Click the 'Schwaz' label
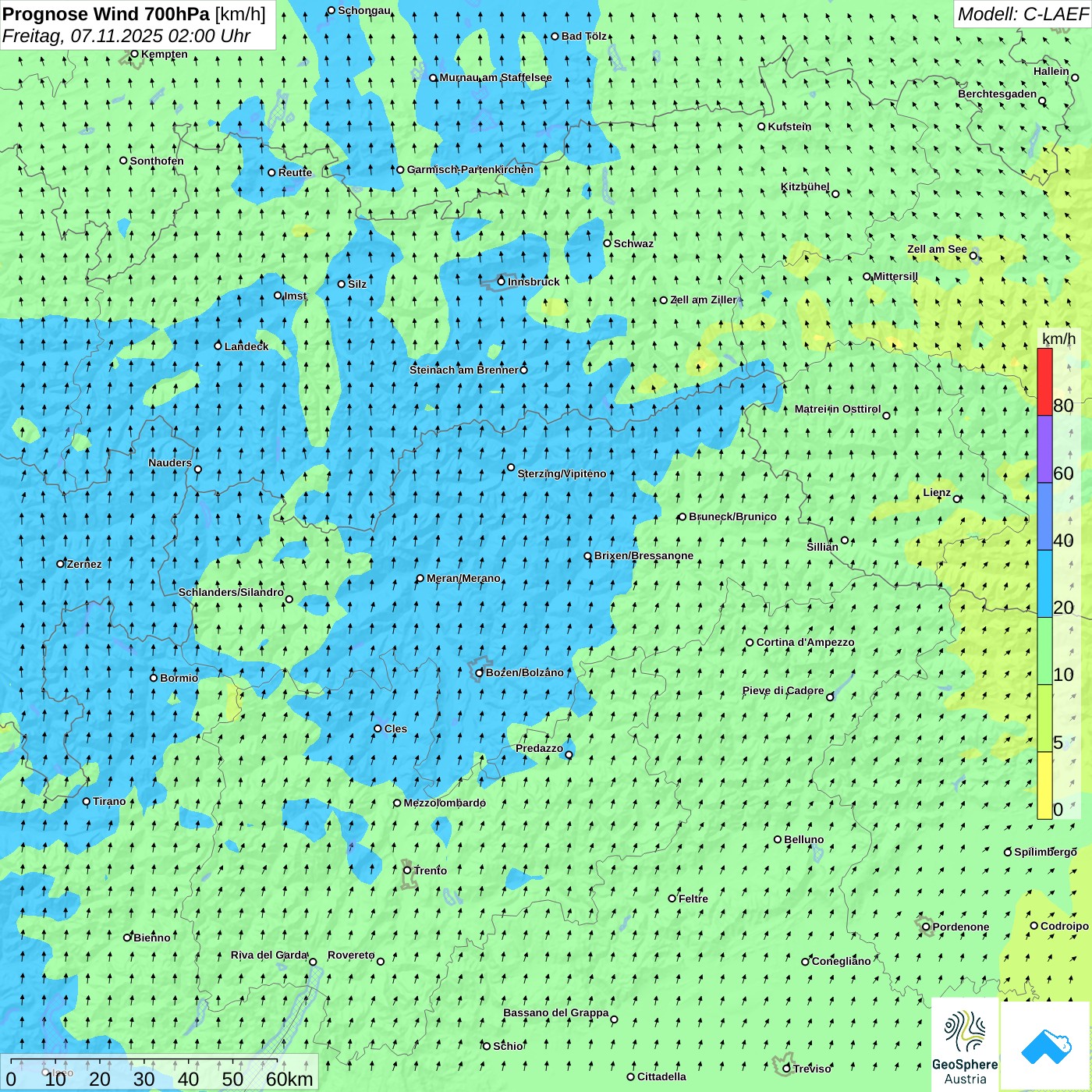1092x1092 pixels. pos(633,243)
